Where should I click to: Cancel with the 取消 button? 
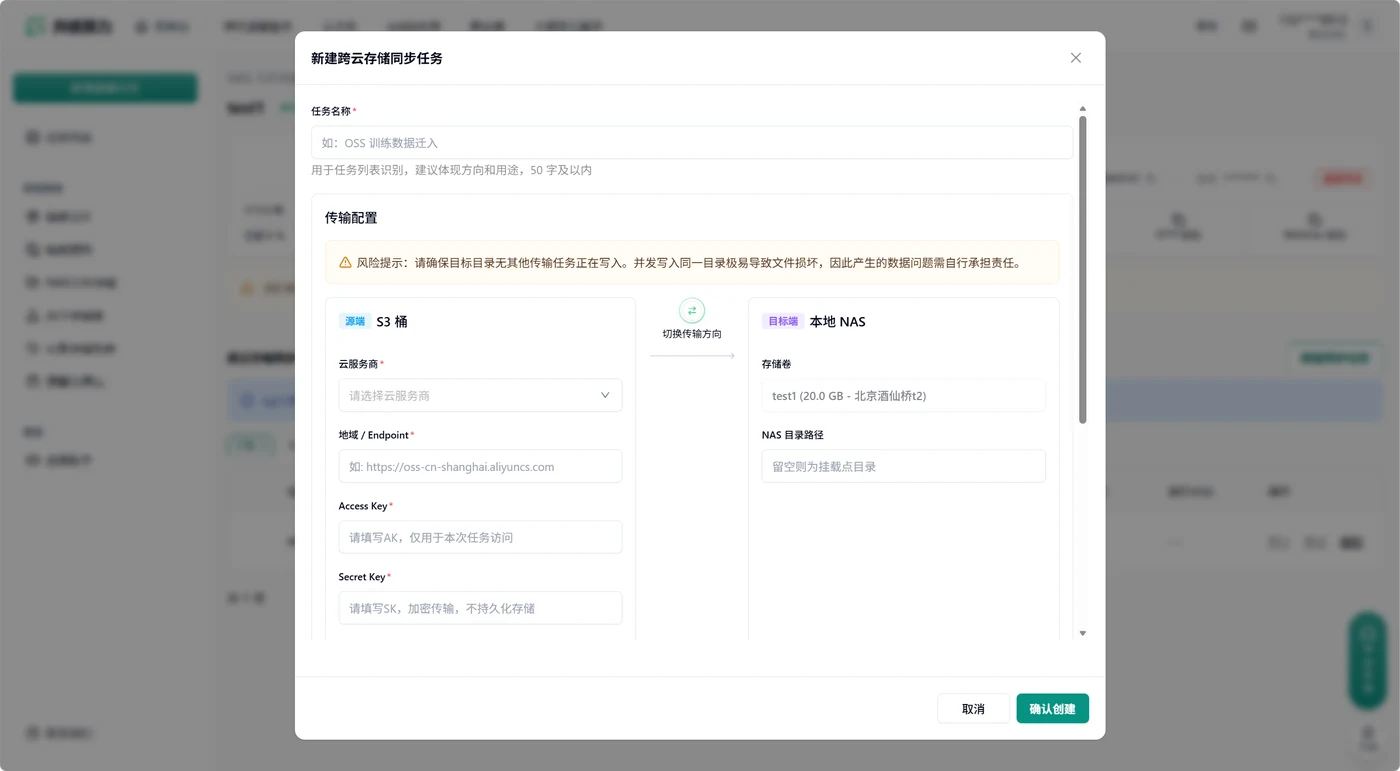point(973,708)
